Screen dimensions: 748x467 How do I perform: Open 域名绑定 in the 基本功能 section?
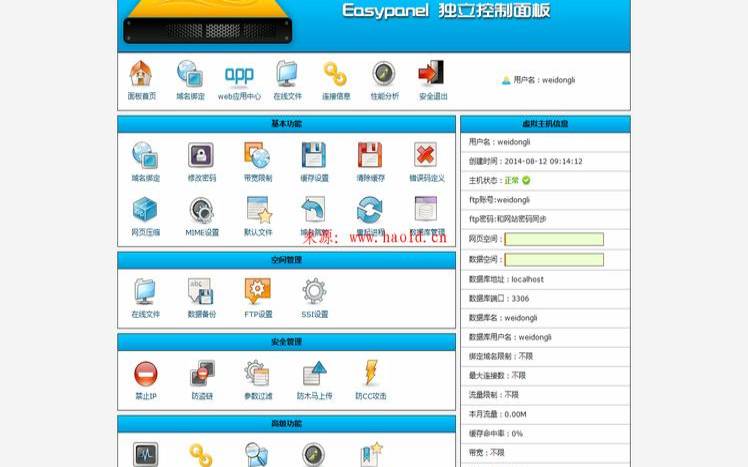(x=145, y=155)
